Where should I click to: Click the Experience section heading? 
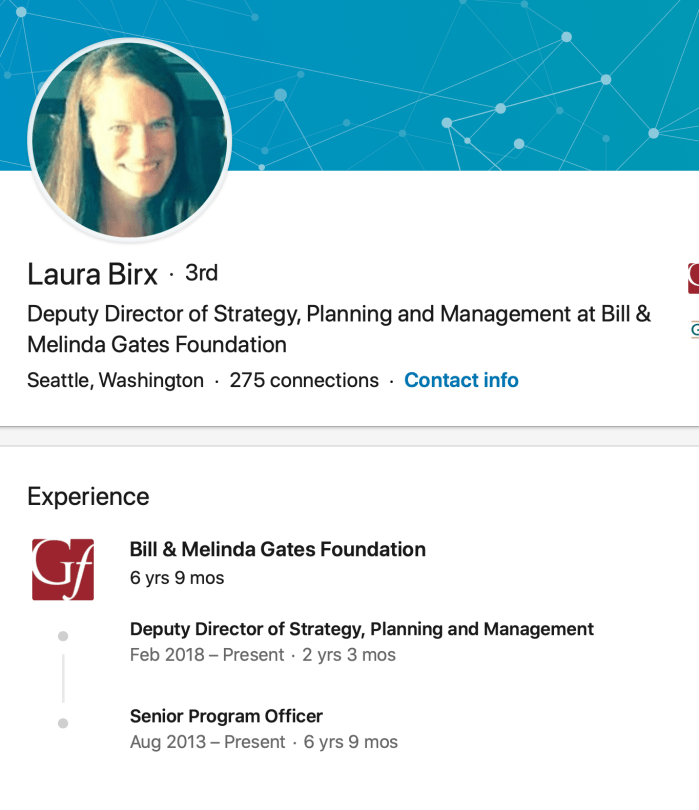88,496
